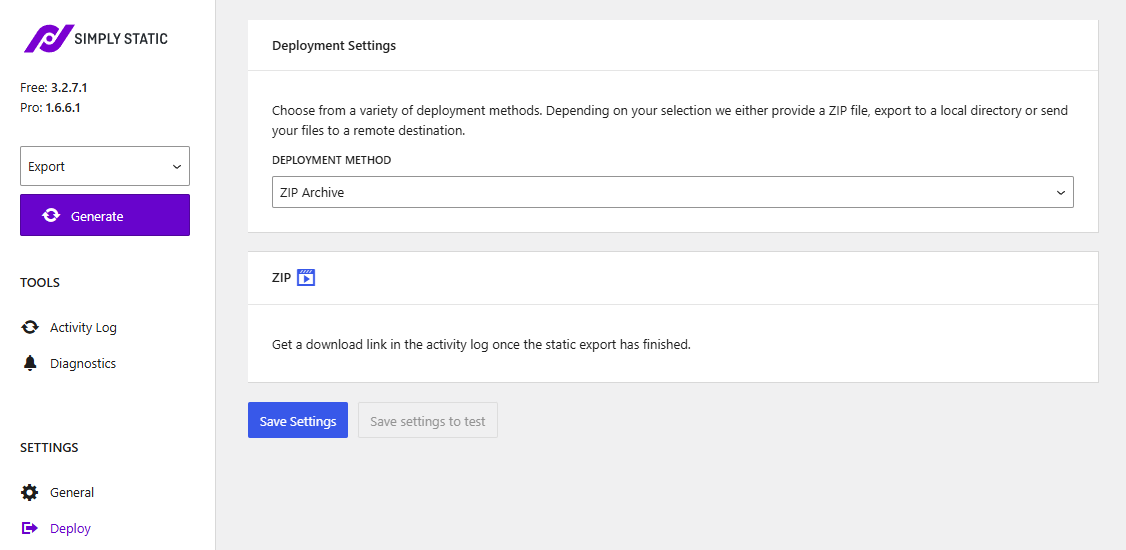Image resolution: width=1126 pixels, height=550 pixels.
Task: Click the Save settings to test button
Action: coord(427,421)
